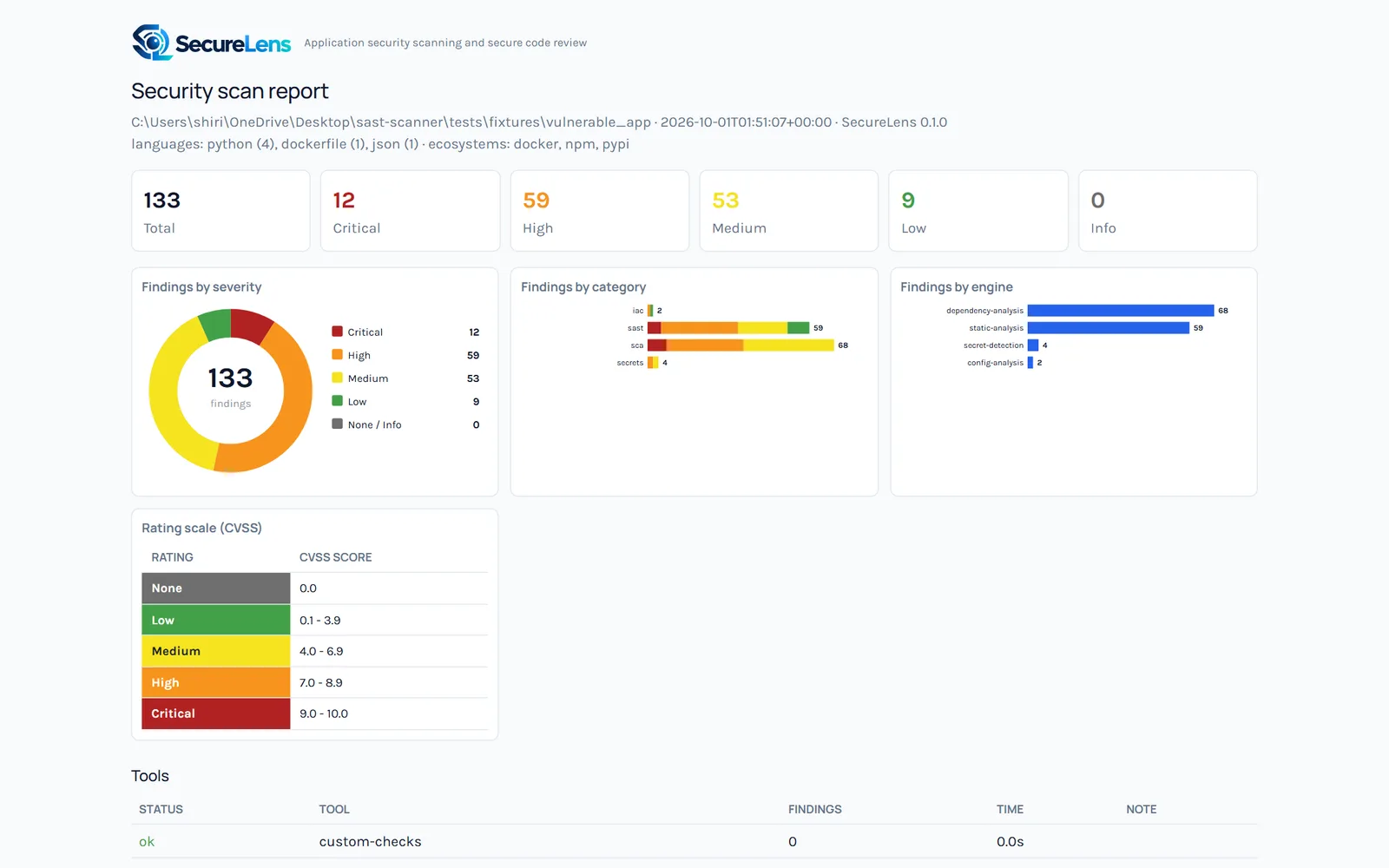The height and width of the screenshot is (868, 1389).
Task: Select the Medium rating row cell
Action: pyautogui.click(x=216, y=651)
